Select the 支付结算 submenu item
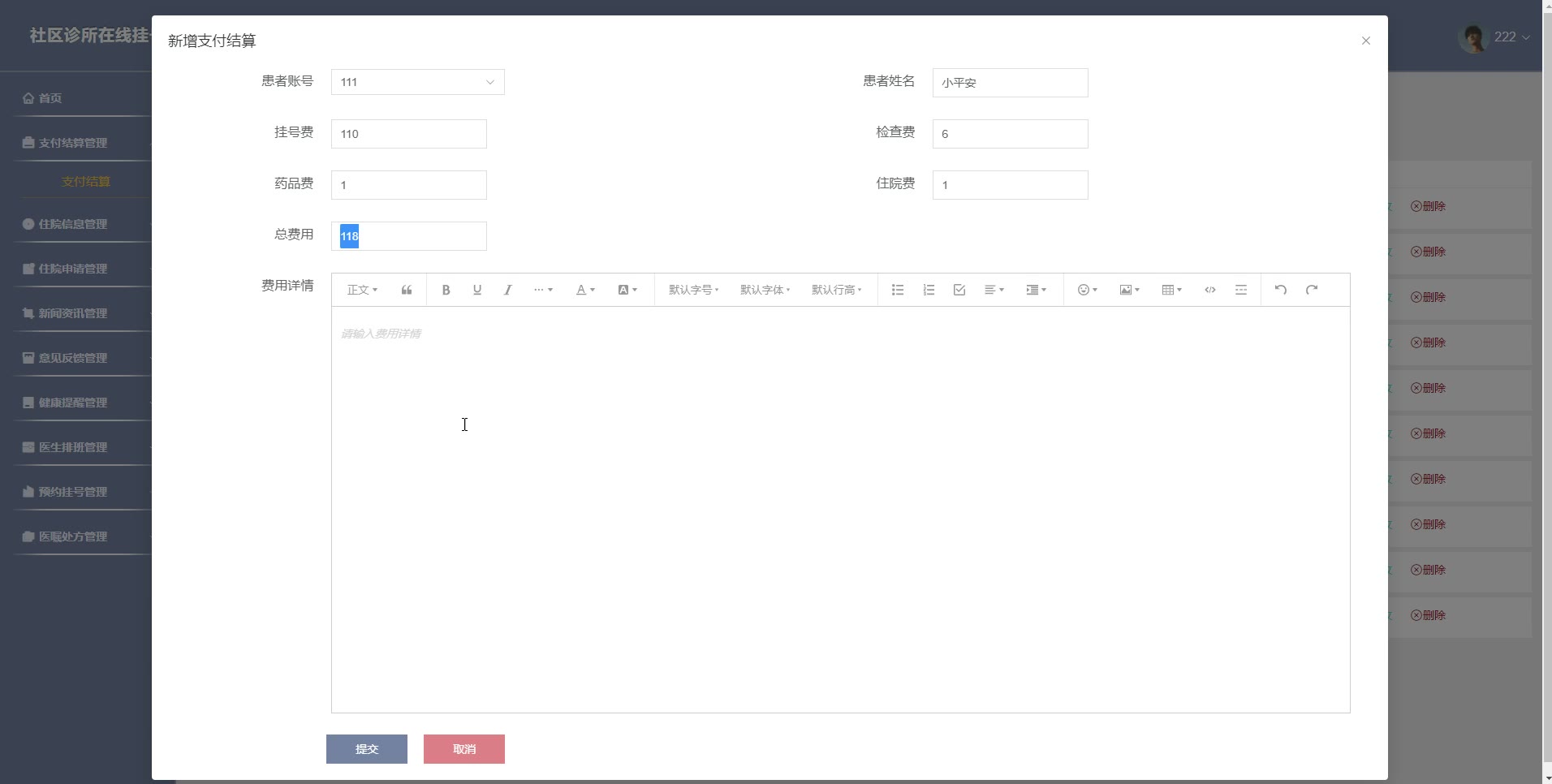The width and height of the screenshot is (1552, 784). pyautogui.click(x=86, y=182)
